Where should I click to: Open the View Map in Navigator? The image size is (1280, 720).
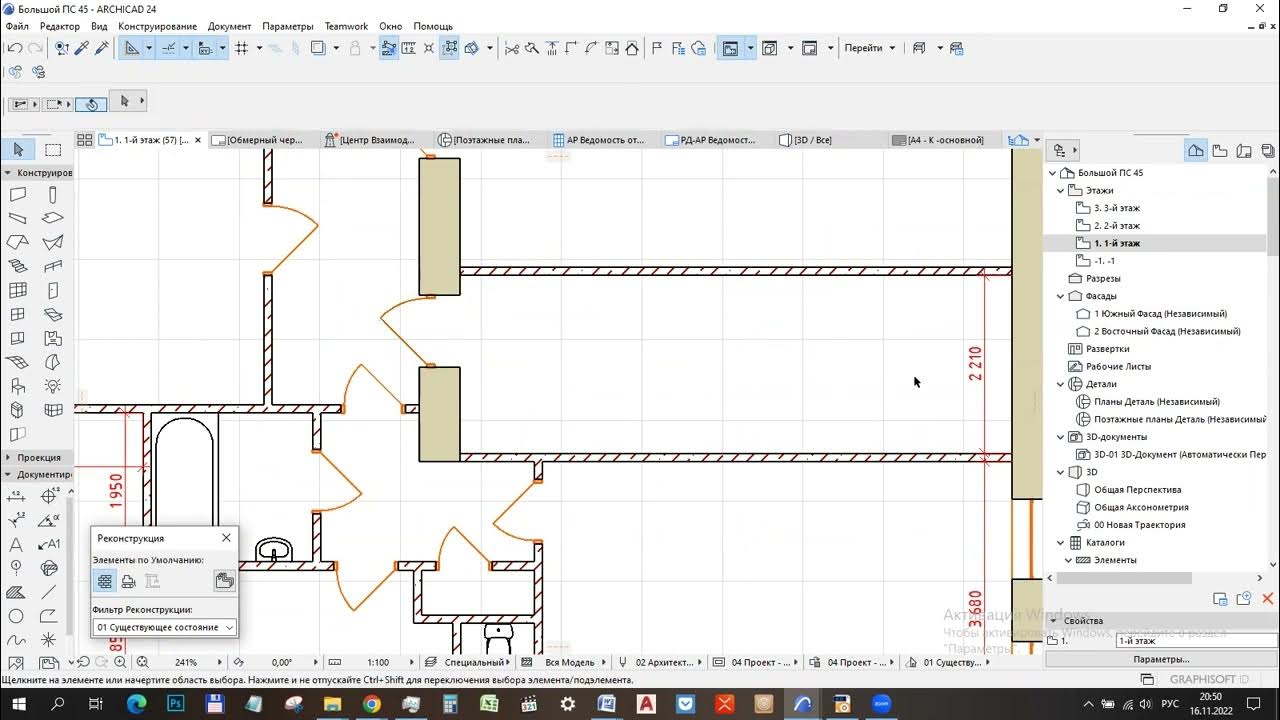point(1220,151)
